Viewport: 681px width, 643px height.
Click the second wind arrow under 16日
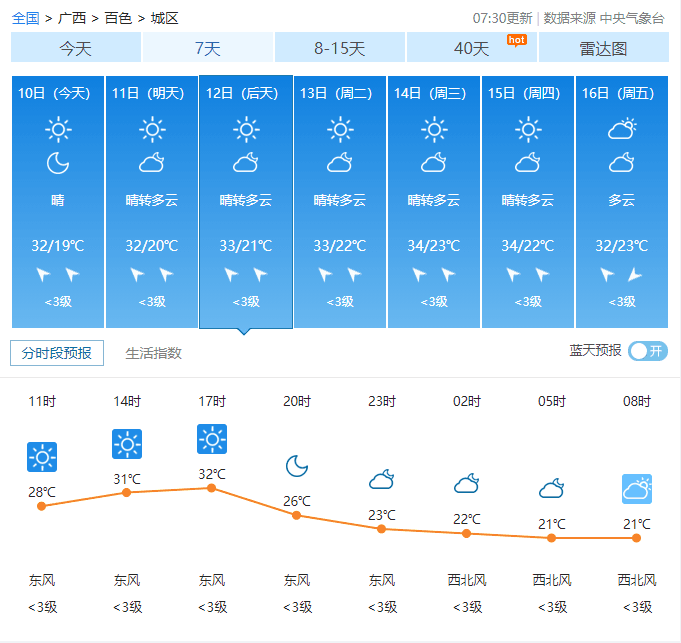[x=635, y=274]
